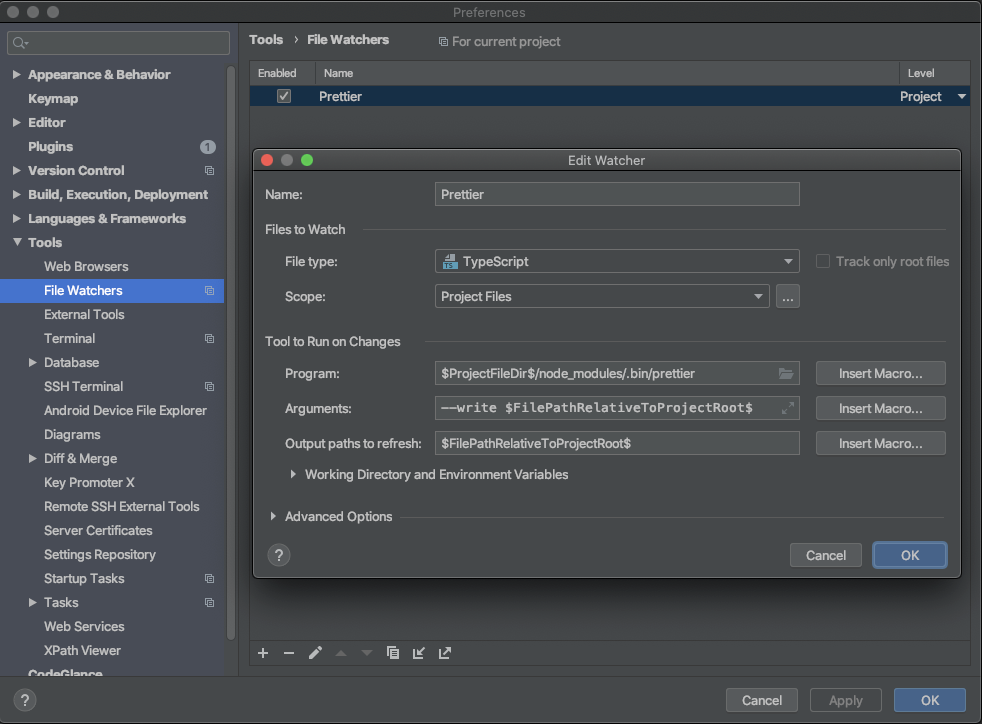The width and height of the screenshot is (982, 724).
Task: Click Insert Macro for Arguments field
Action: pyautogui.click(x=881, y=408)
